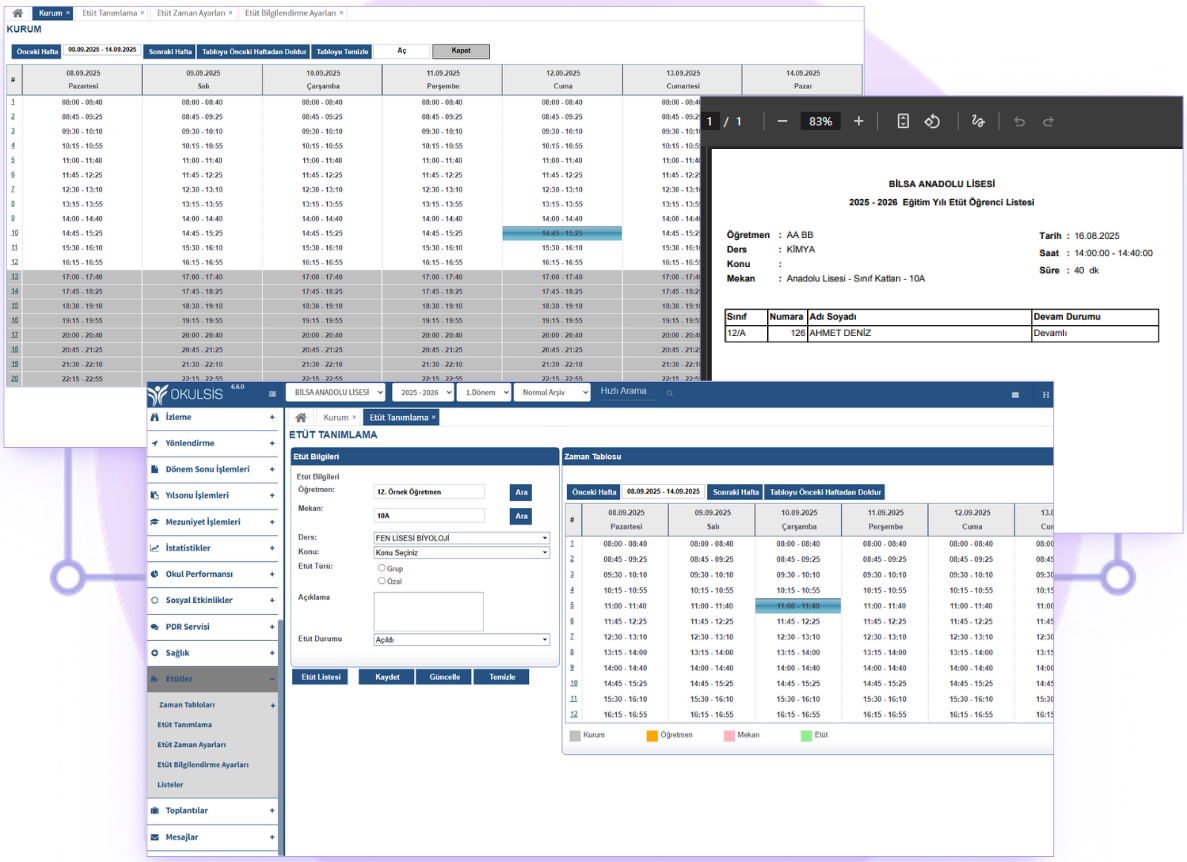Click the hamburger menu icon beside Okulsis logo
The image size is (1187, 862).
coord(273,394)
